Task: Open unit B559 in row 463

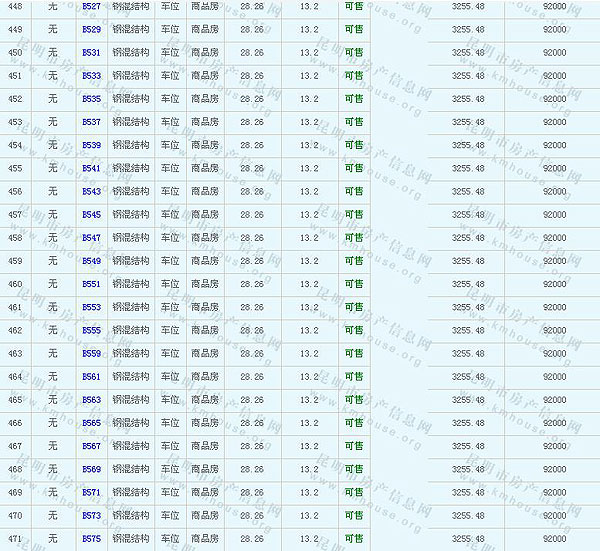Action: [91, 353]
